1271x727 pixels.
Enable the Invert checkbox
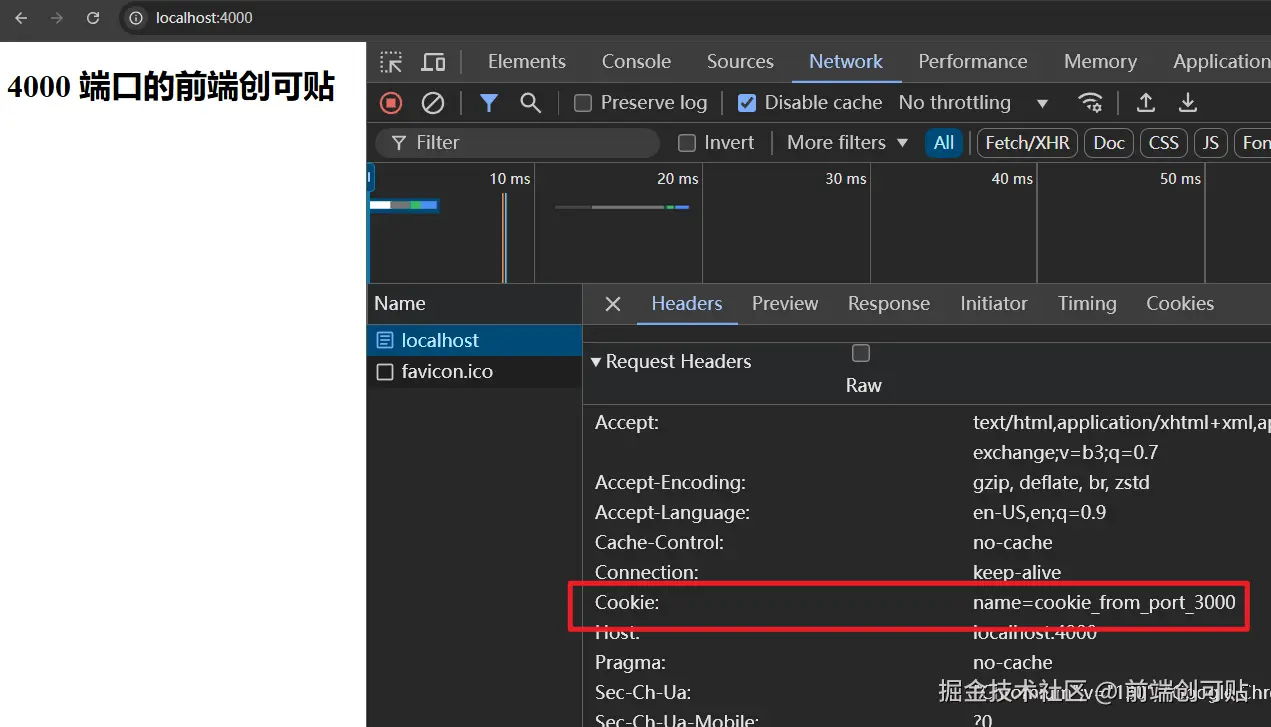click(x=687, y=143)
